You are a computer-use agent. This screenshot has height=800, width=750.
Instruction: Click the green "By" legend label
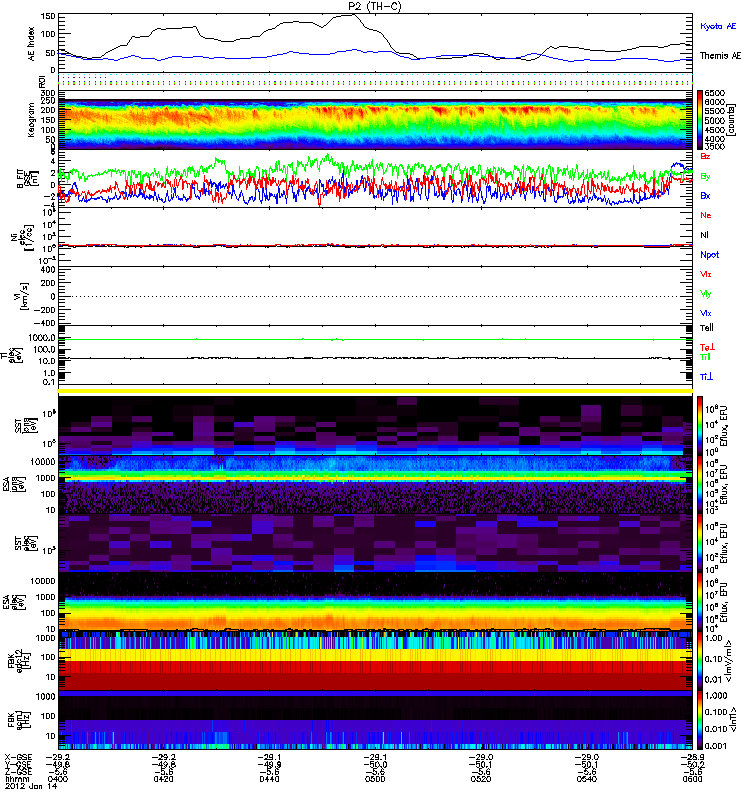(x=705, y=177)
